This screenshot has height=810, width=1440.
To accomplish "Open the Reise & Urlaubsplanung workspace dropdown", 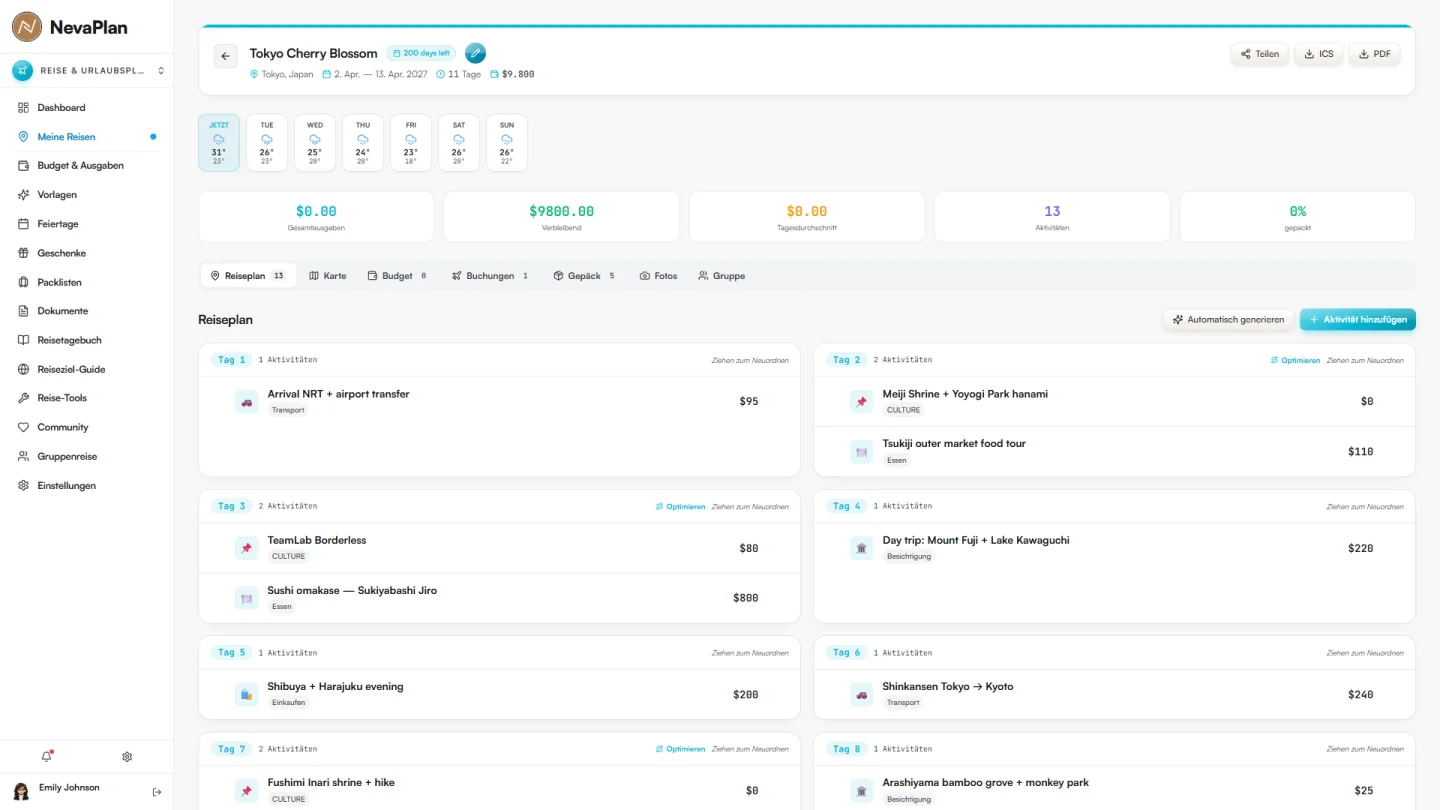I will 87,71.
